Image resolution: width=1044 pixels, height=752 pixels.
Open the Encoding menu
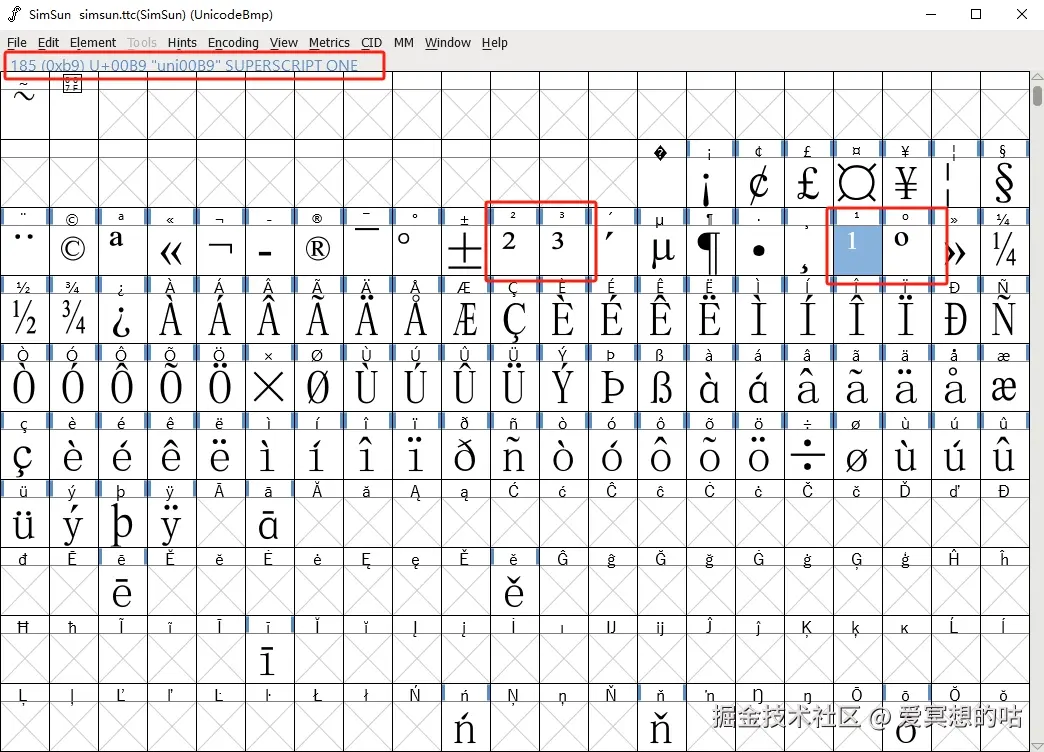coord(233,43)
